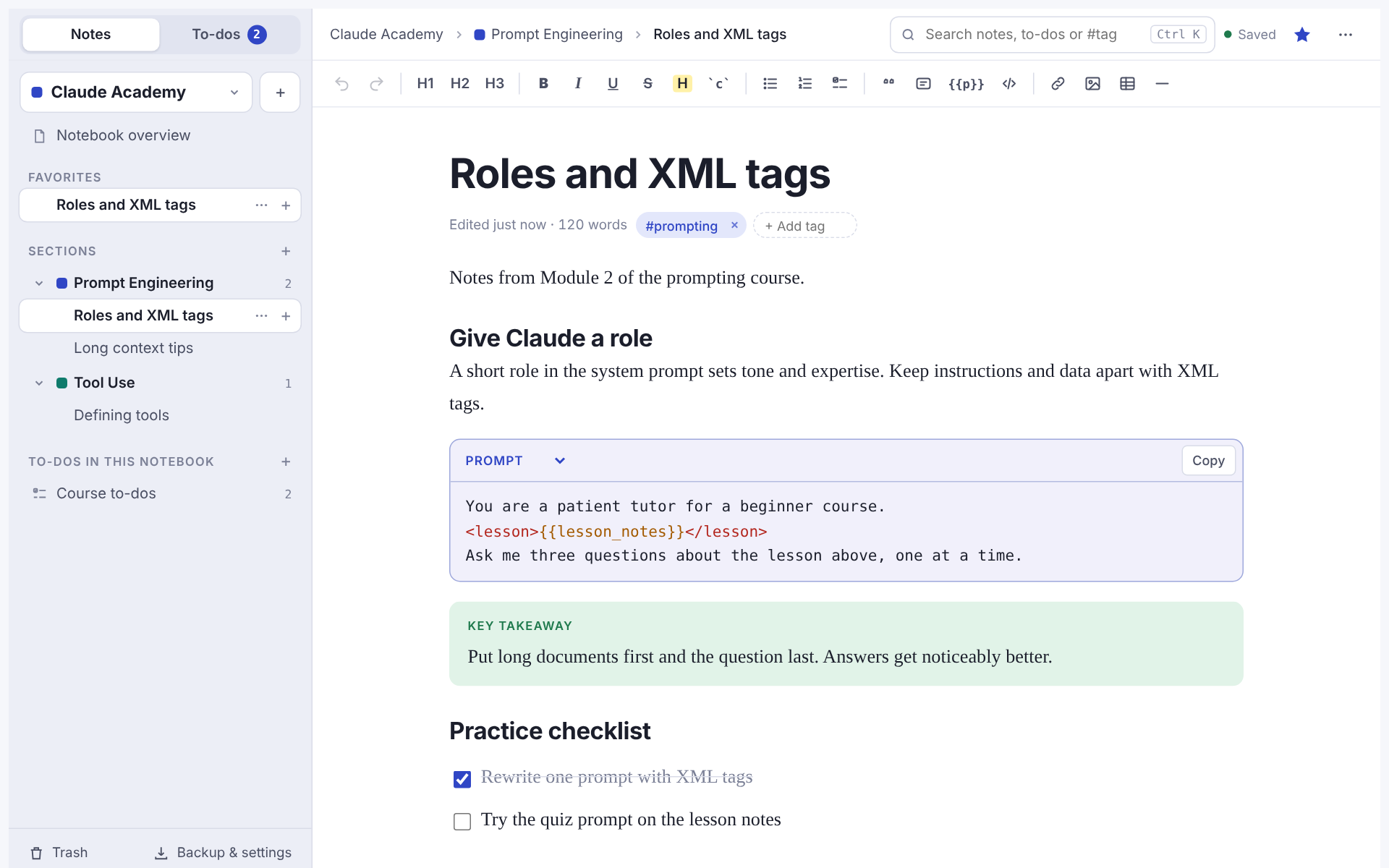Add subnote under Roles and XML tags in sections
1389x868 pixels.
(286, 317)
